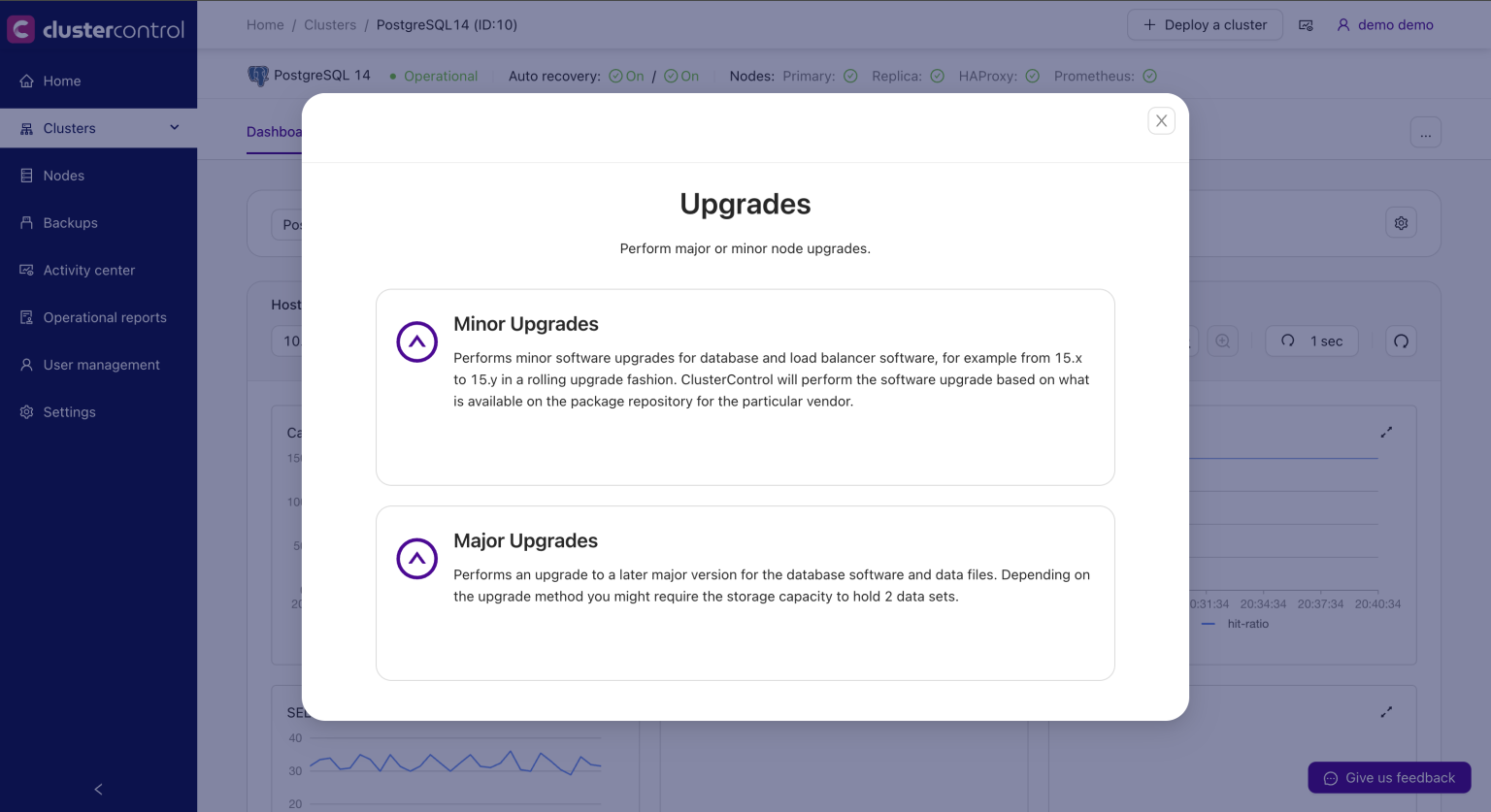Click the zoom magnifier icon on dashboard

pyautogui.click(x=1222, y=341)
